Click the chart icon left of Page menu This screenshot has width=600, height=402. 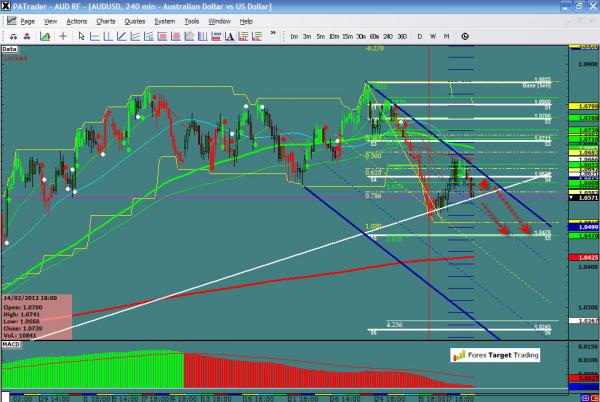click(8, 20)
